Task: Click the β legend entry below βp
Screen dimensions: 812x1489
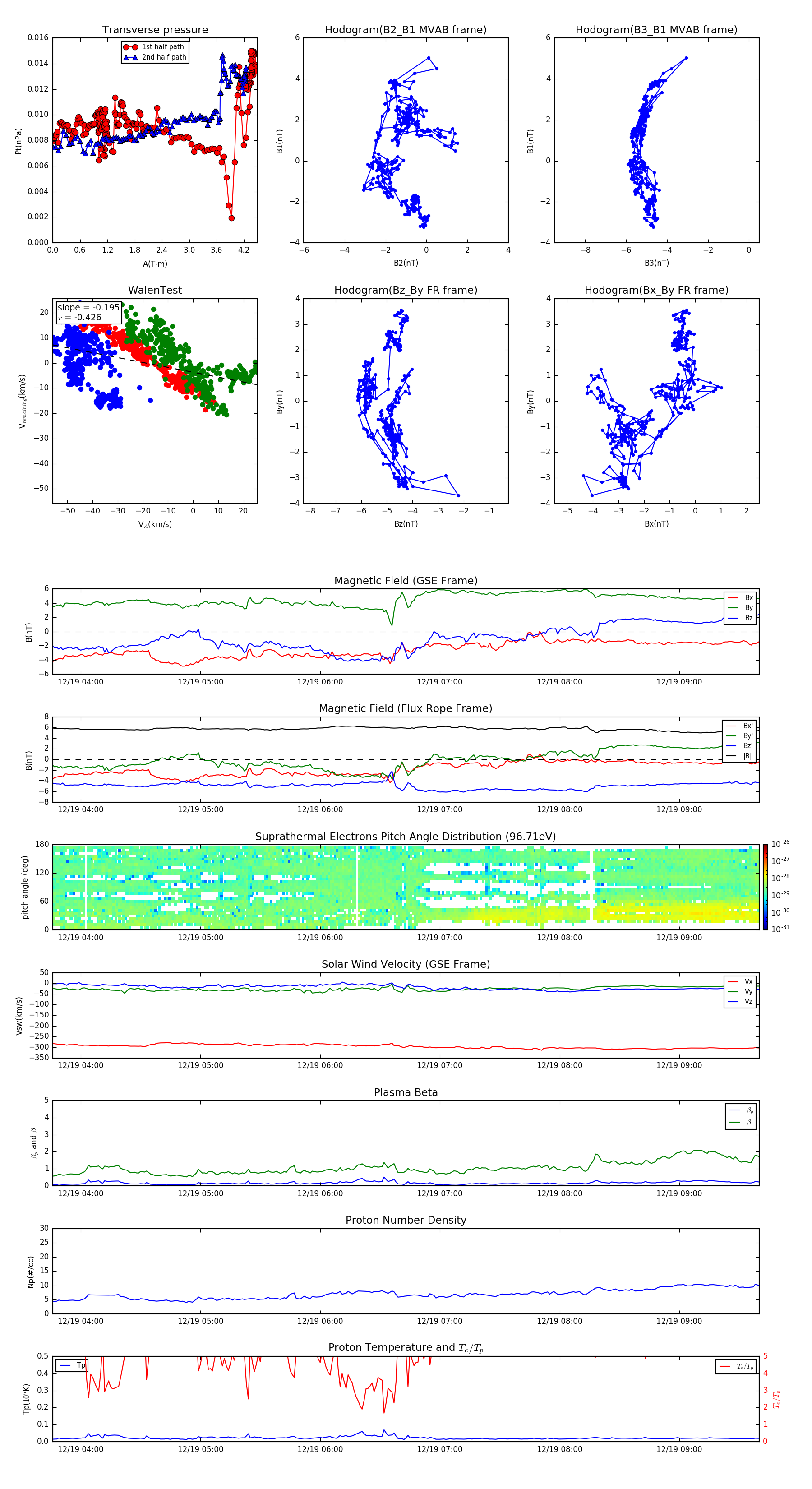Action: click(x=741, y=1122)
